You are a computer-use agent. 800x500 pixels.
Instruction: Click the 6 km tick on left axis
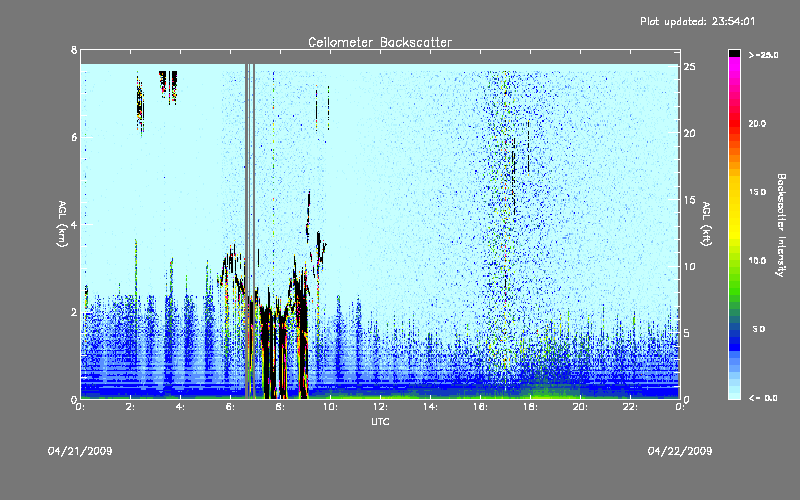(74, 137)
